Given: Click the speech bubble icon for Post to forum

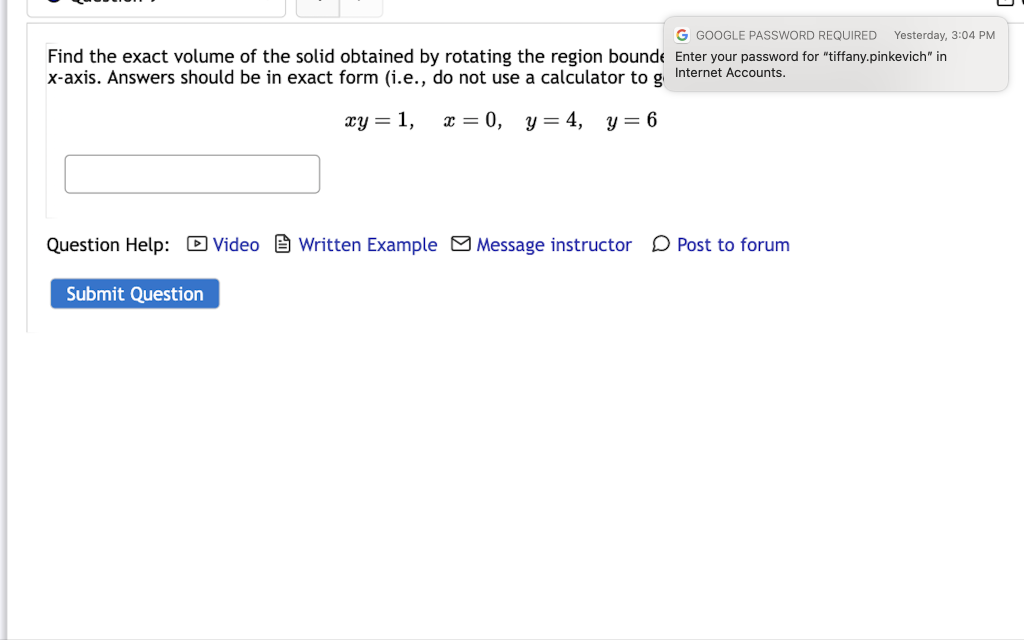Looking at the screenshot, I should (660, 244).
